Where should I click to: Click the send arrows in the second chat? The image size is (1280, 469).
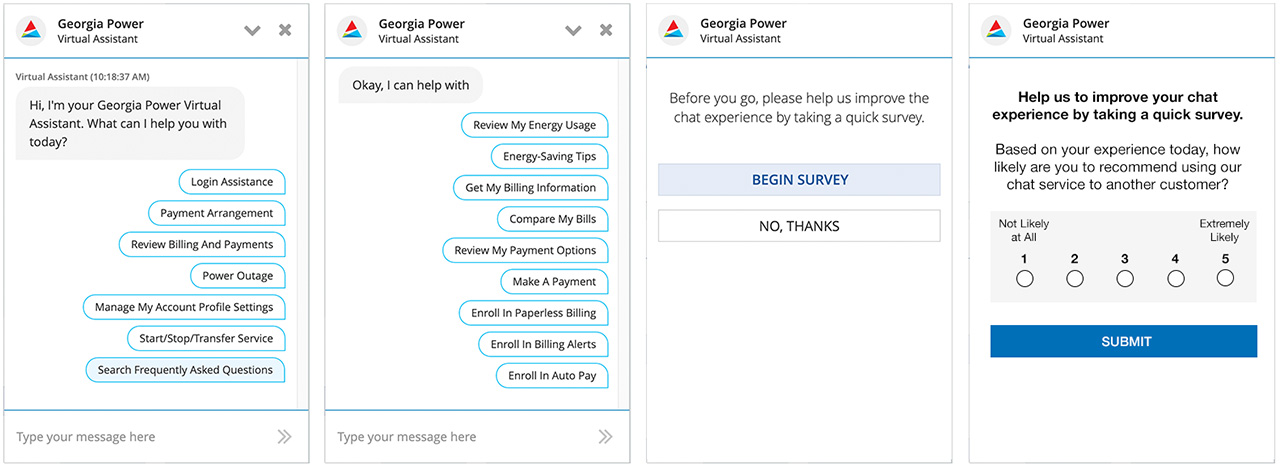[605, 436]
